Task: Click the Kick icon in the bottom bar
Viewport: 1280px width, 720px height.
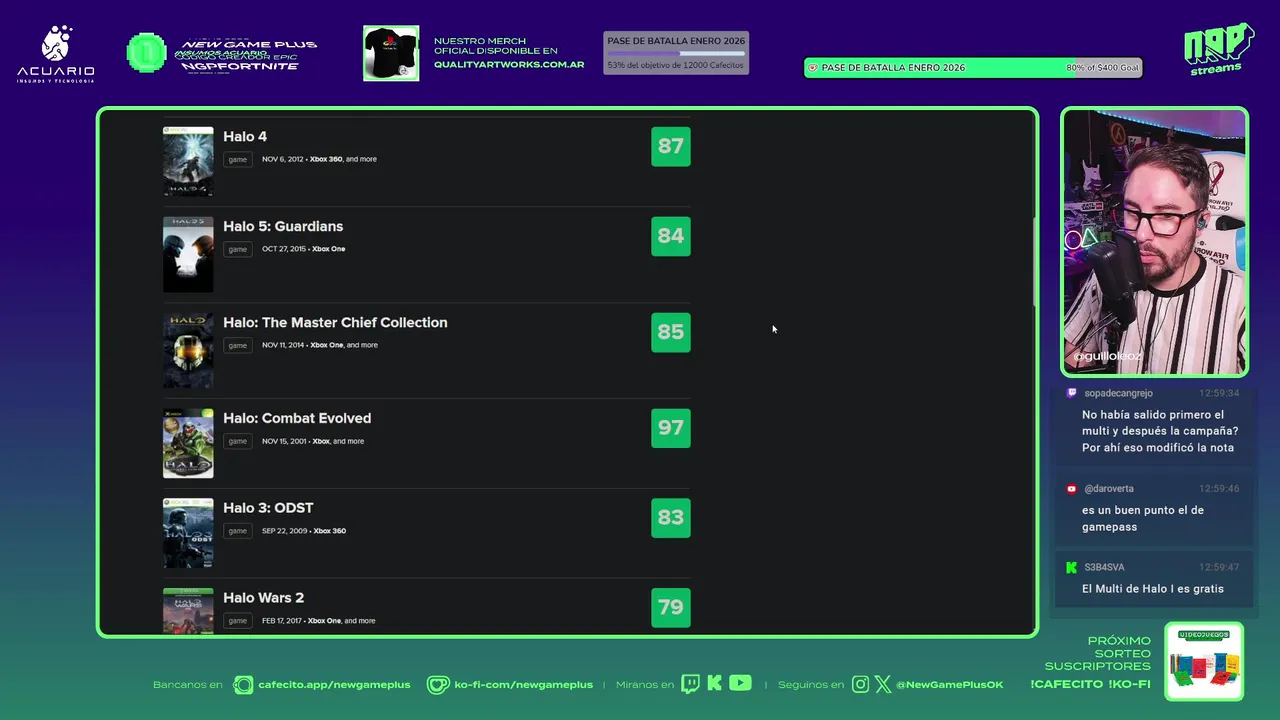Action: (714, 684)
